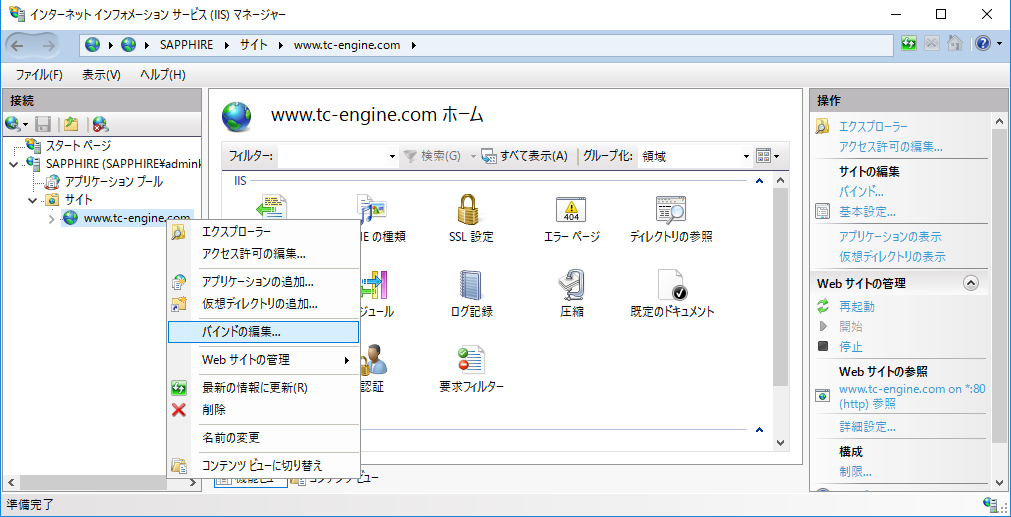Screen dimensions: 1011x517
Task: Click the すべて表示(A) toolbar button
Action: tap(524, 155)
